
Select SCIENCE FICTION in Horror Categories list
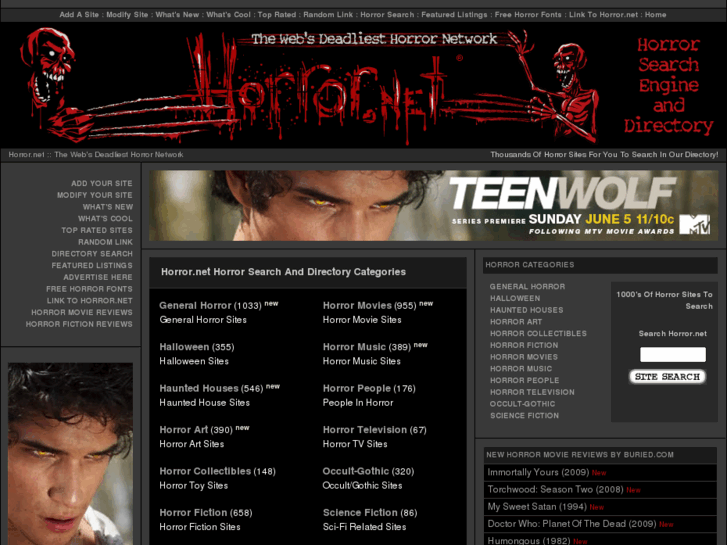tap(524, 416)
